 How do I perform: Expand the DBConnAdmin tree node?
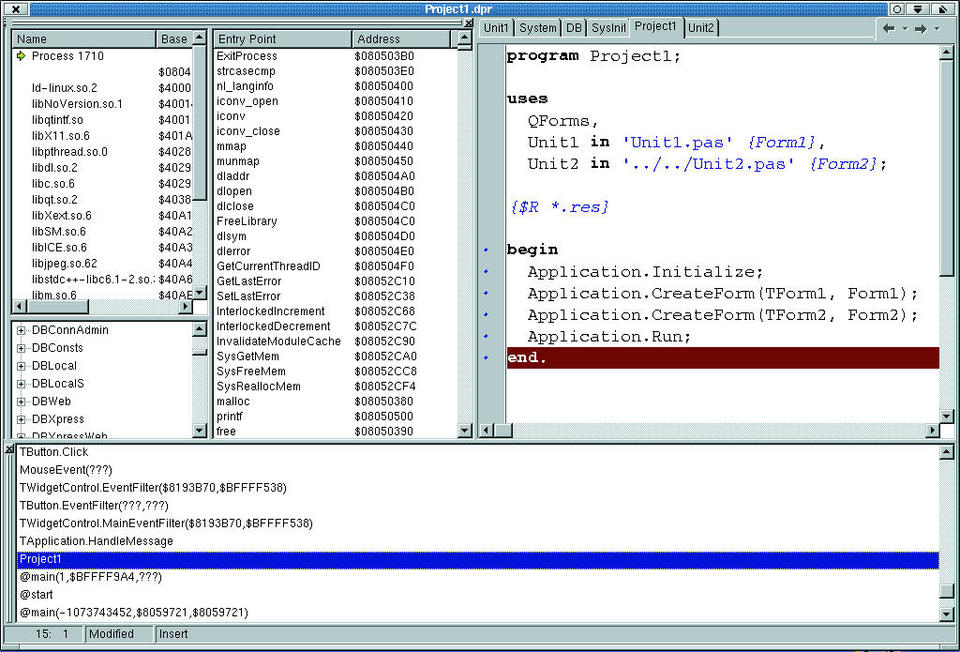pyautogui.click(x=21, y=330)
